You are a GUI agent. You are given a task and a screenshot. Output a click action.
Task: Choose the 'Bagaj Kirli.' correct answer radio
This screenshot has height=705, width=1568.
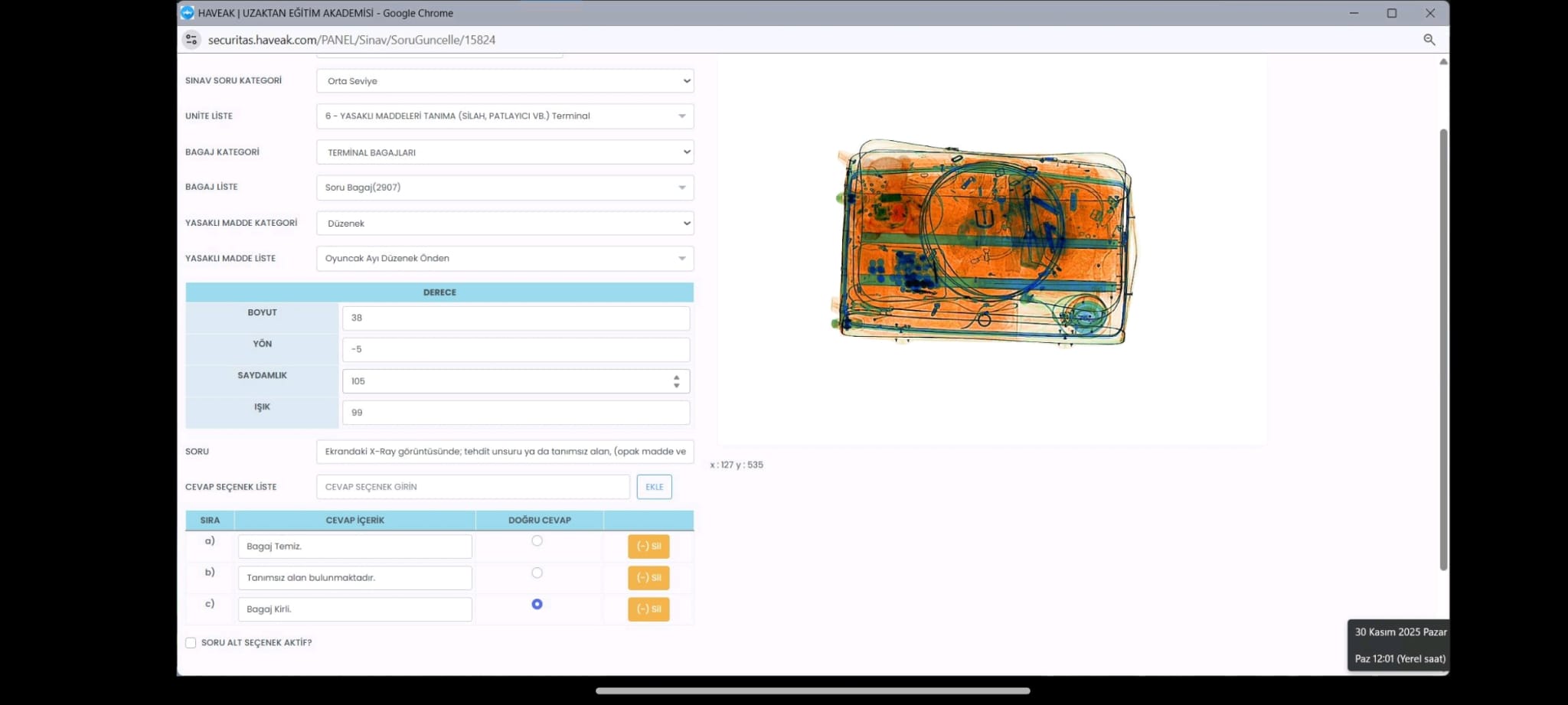pyautogui.click(x=537, y=604)
